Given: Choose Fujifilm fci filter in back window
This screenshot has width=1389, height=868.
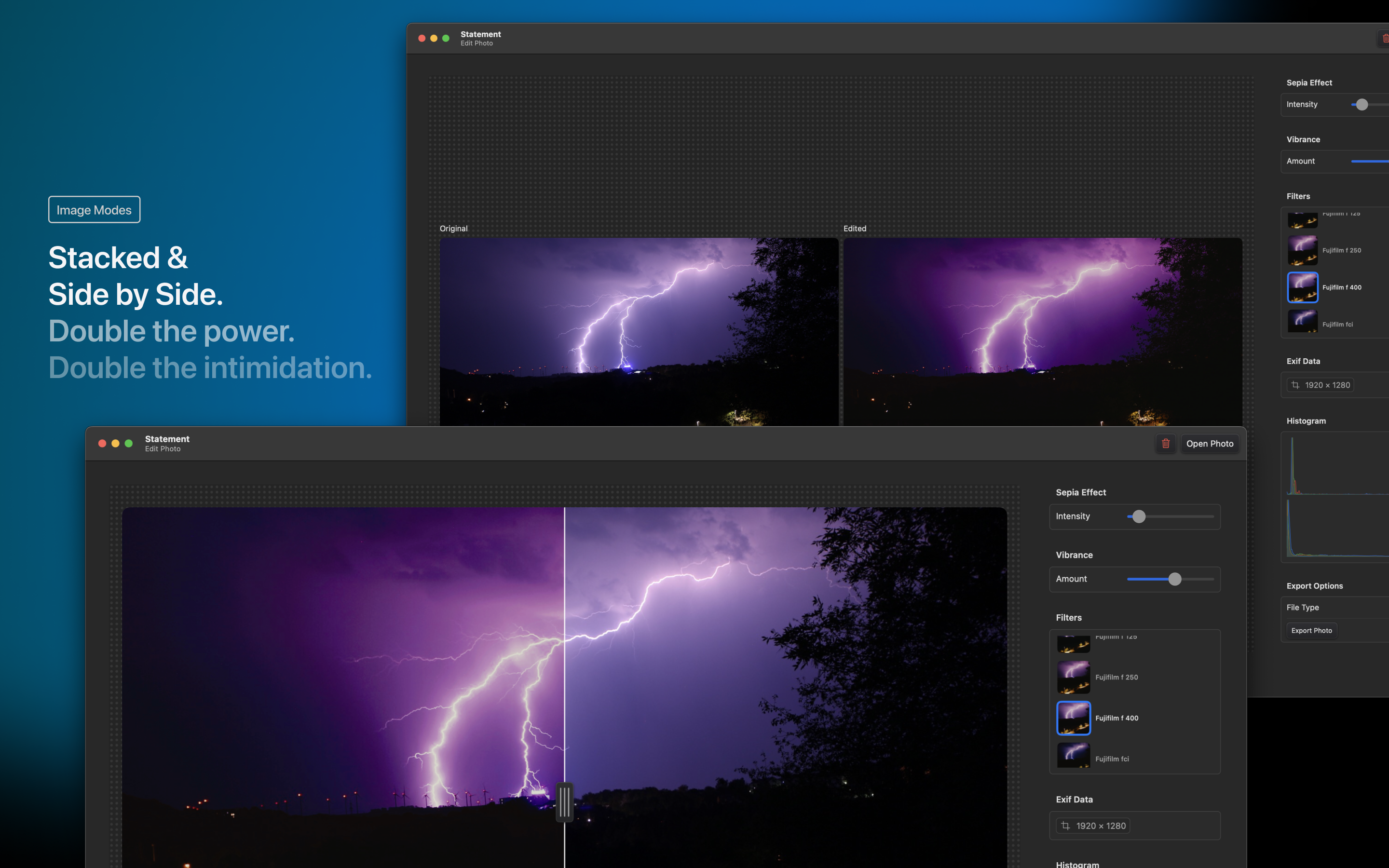Looking at the screenshot, I should coord(1302,322).
